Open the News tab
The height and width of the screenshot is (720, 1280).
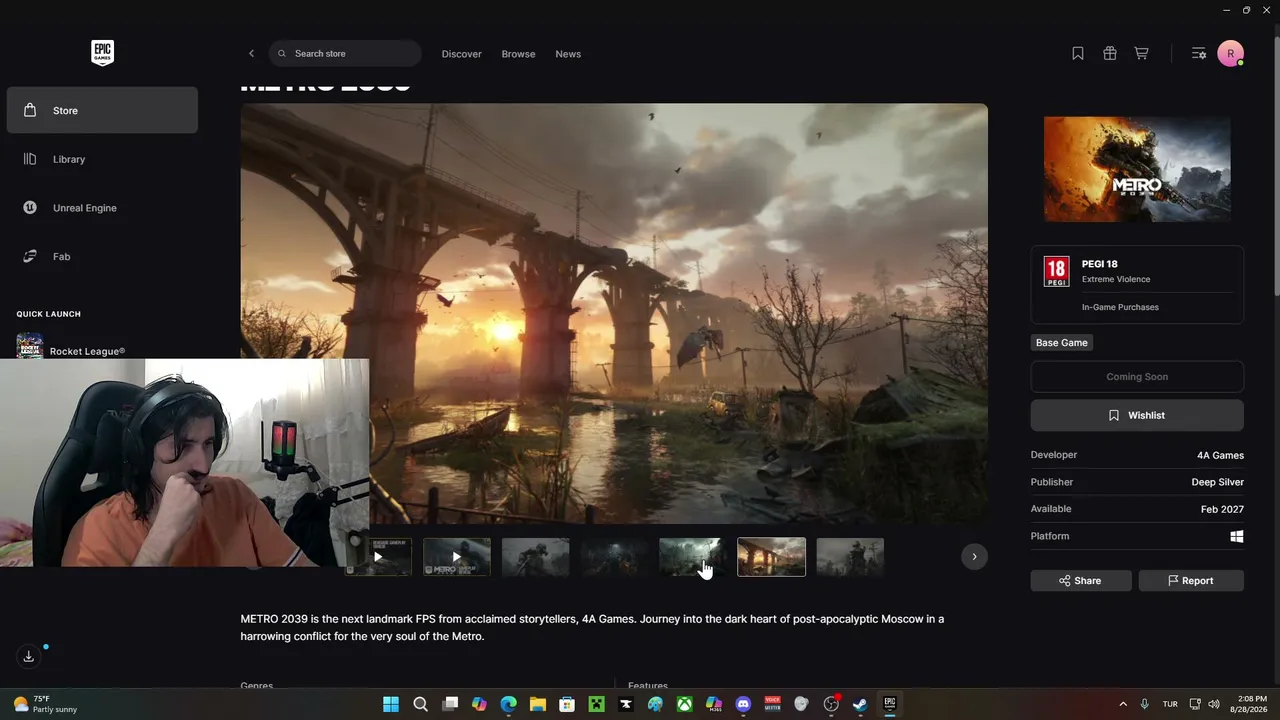click(568, 54)
